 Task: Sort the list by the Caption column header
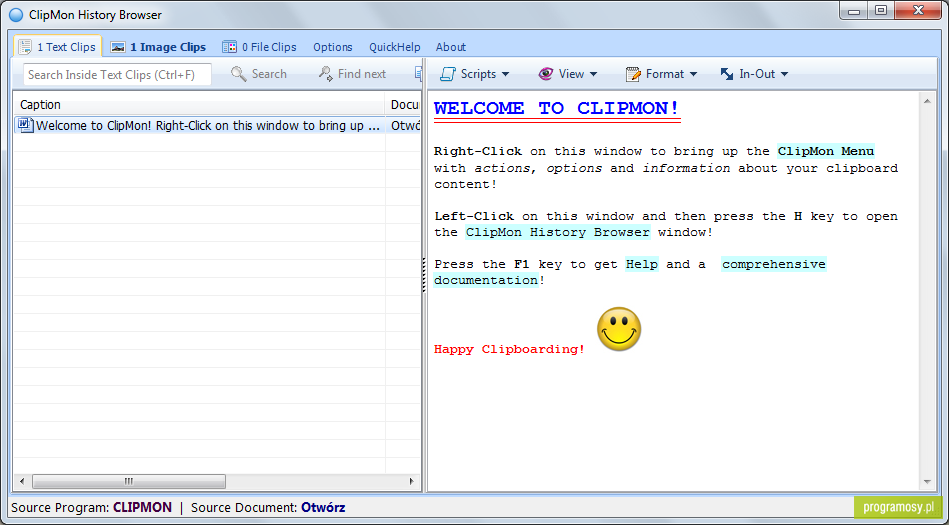[x=199, y=104]
